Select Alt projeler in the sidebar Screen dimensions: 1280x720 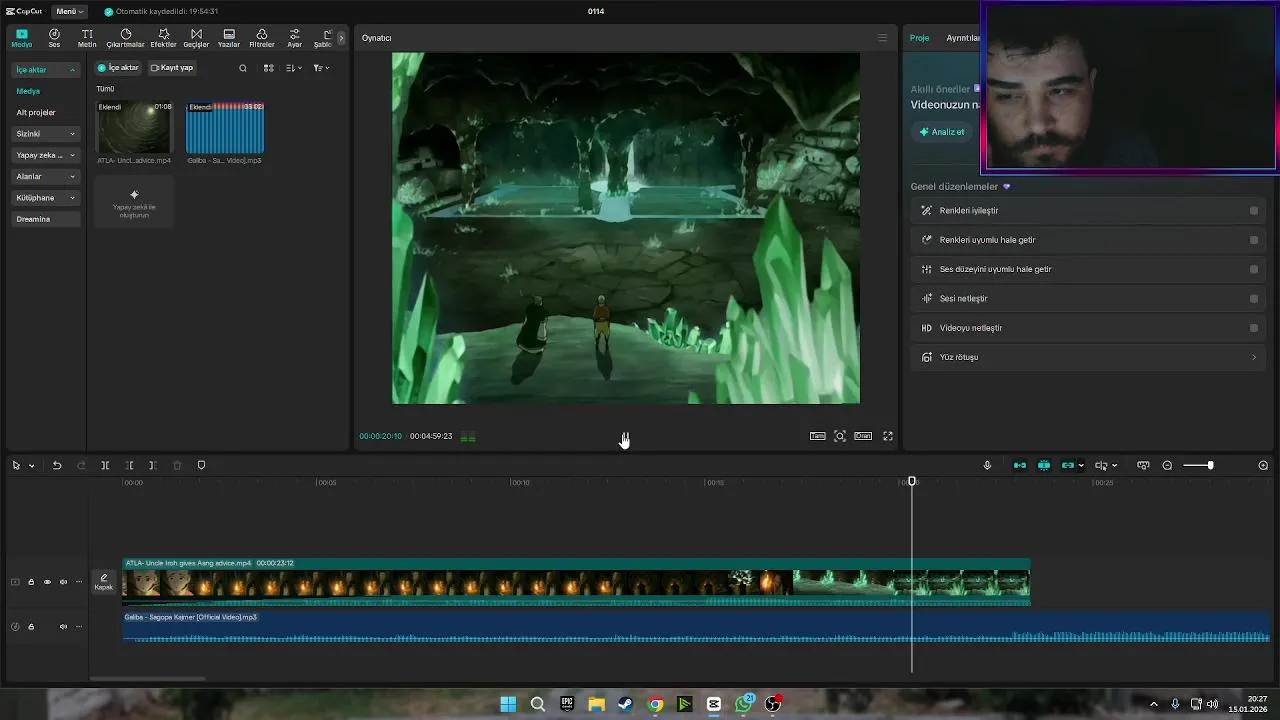coord(36,112)
